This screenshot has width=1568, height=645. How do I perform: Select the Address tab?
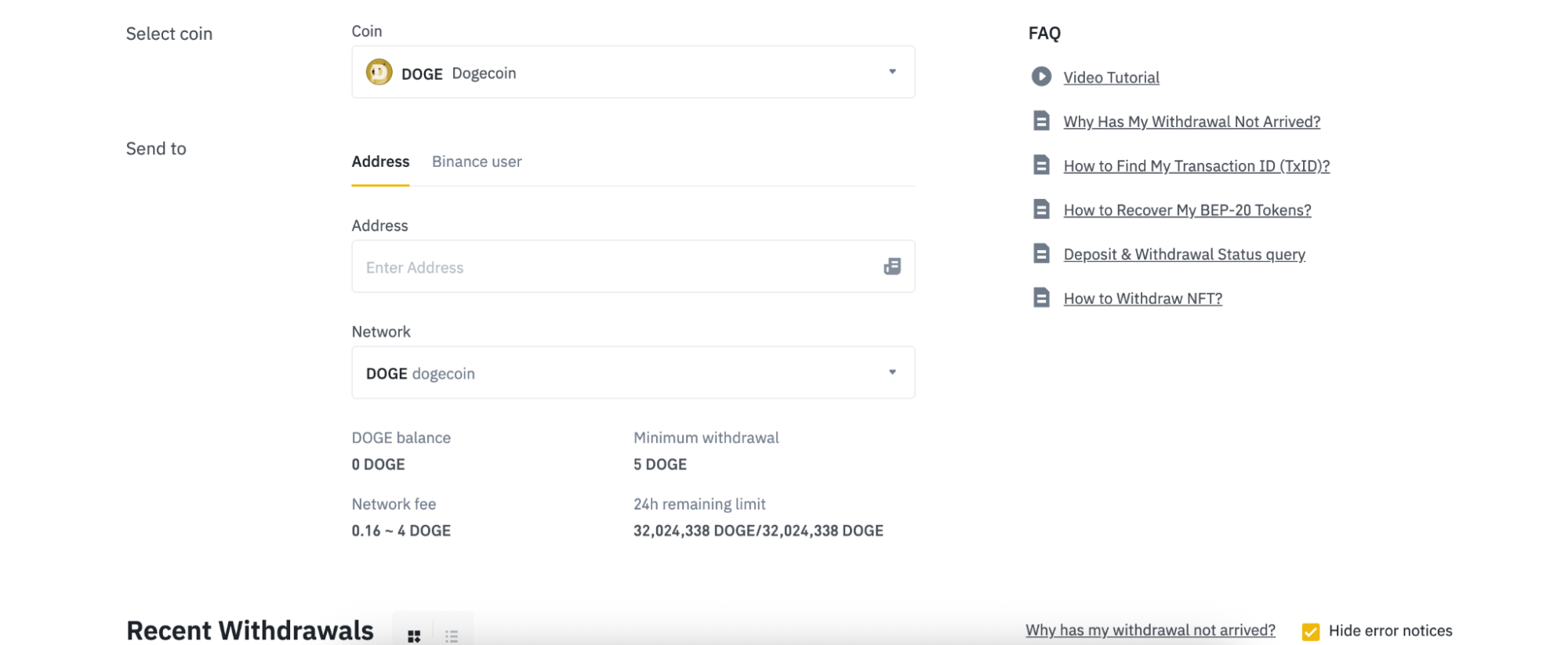tap(380, 161)
